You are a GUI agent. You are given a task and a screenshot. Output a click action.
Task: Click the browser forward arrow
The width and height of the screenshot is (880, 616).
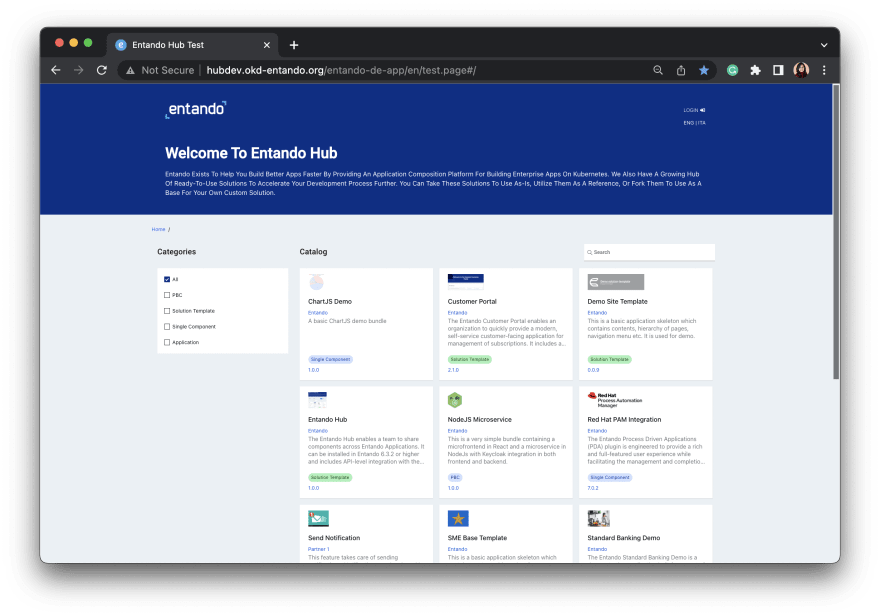[x=79, y=70]
